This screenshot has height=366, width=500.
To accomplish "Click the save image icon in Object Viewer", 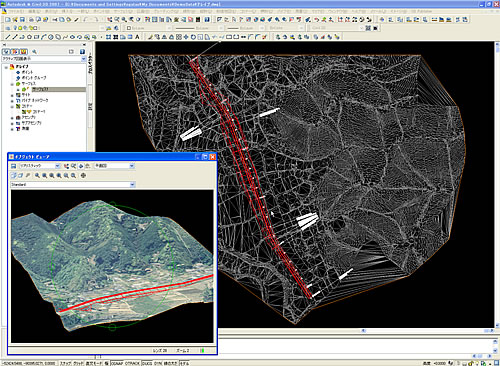I will pos(13,166).
